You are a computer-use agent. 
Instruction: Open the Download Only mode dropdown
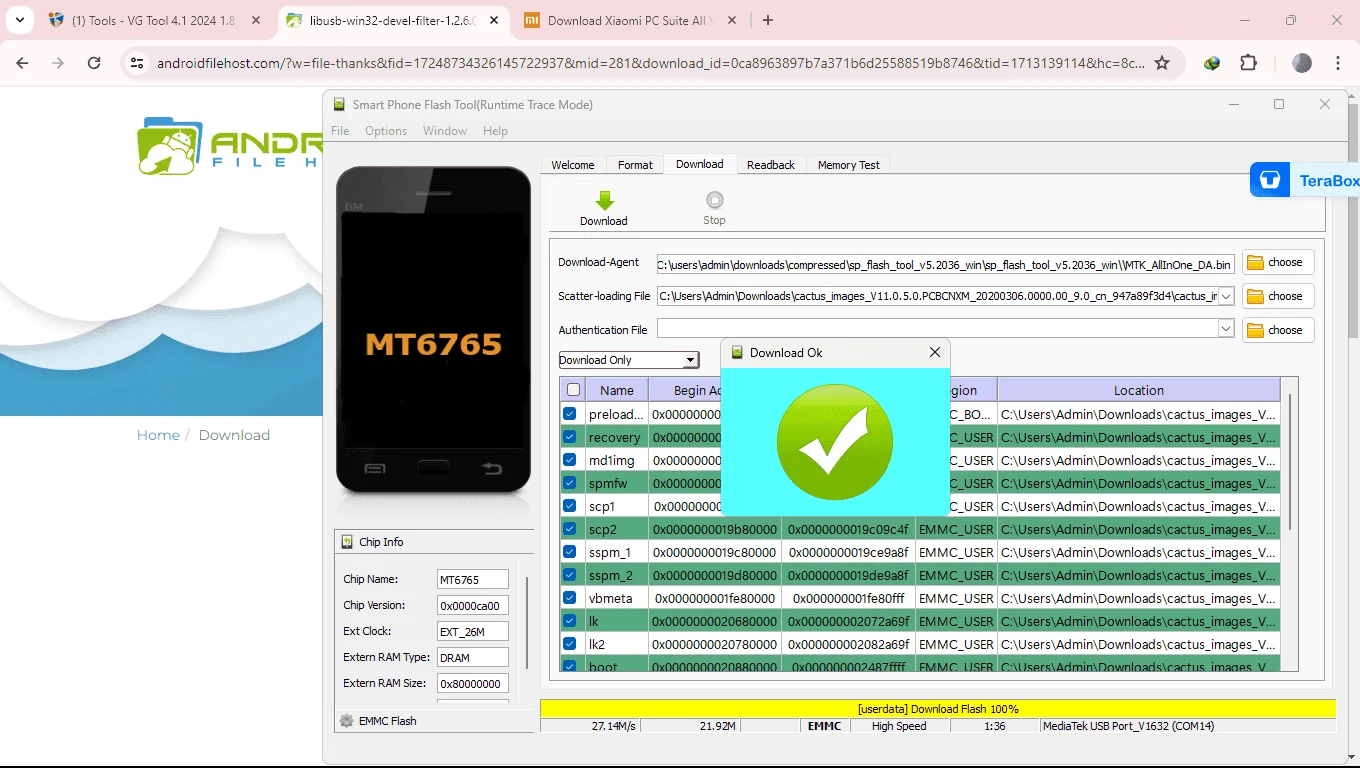point(691,360)
